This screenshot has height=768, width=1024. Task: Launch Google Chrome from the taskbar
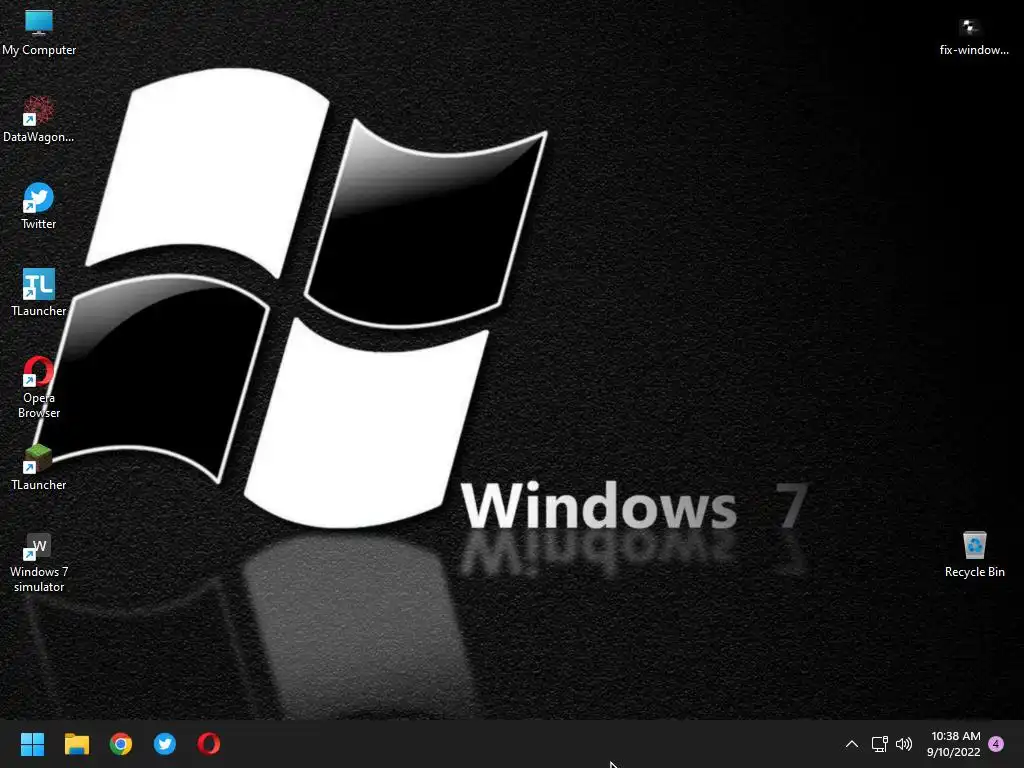(121, 744)
